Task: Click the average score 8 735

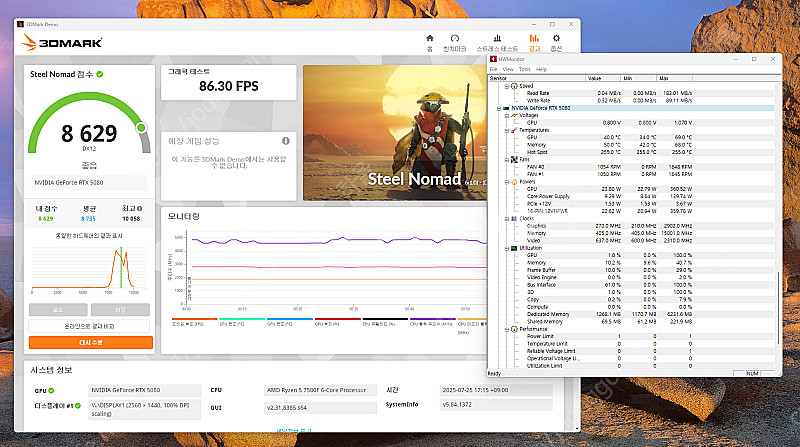Action: [88, 218]
